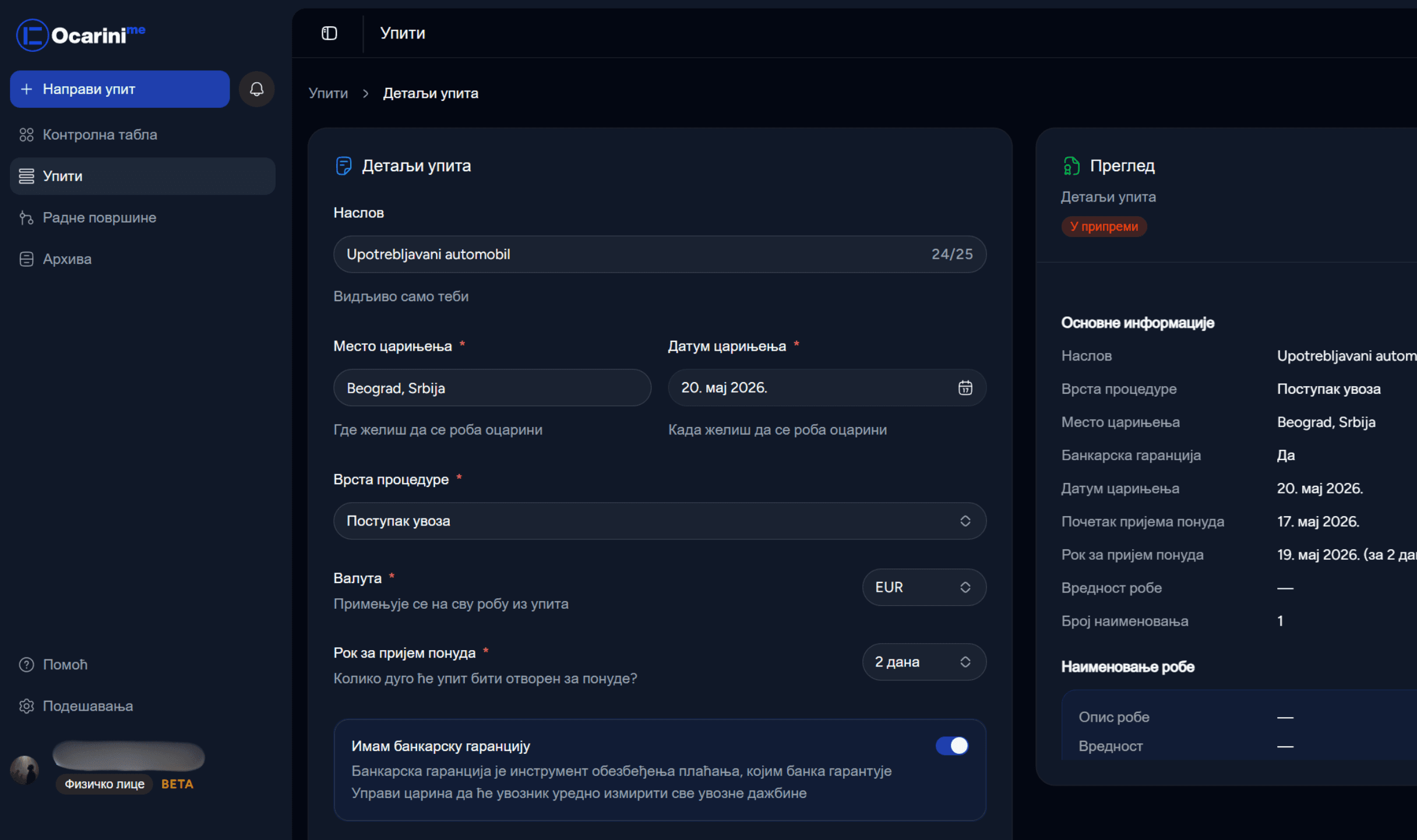
Task: Click the У припреми status badge
Action: 1104,227
